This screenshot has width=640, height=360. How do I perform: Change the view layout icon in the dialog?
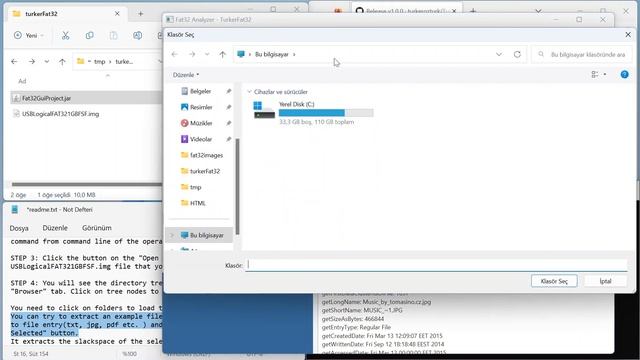[595, 74]
